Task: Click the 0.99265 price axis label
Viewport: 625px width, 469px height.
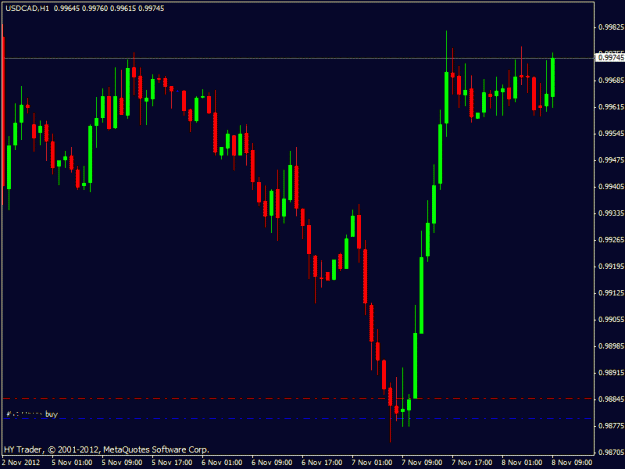Action: [611, 240]
